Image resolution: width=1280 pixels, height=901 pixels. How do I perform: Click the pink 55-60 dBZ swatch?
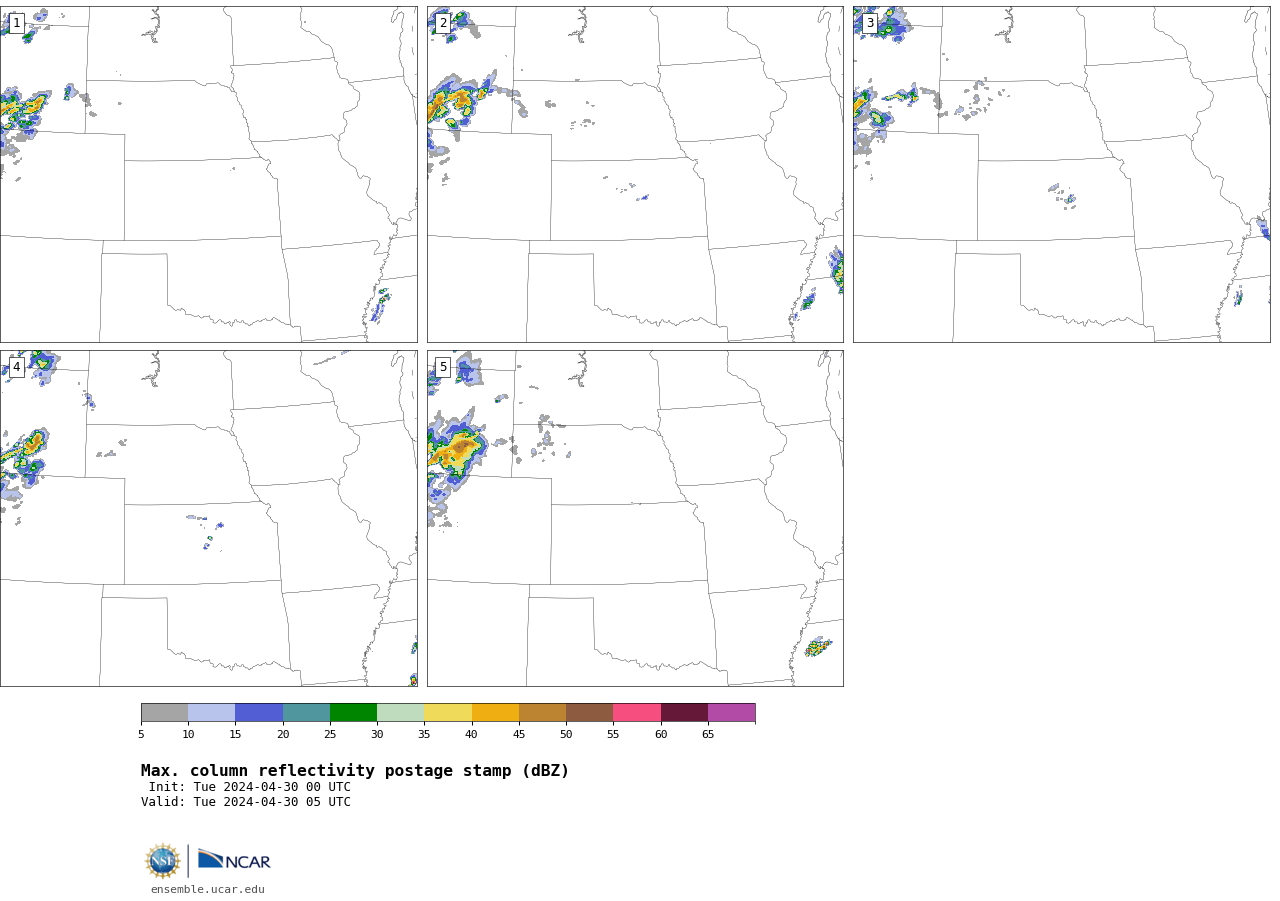point(637,712)
